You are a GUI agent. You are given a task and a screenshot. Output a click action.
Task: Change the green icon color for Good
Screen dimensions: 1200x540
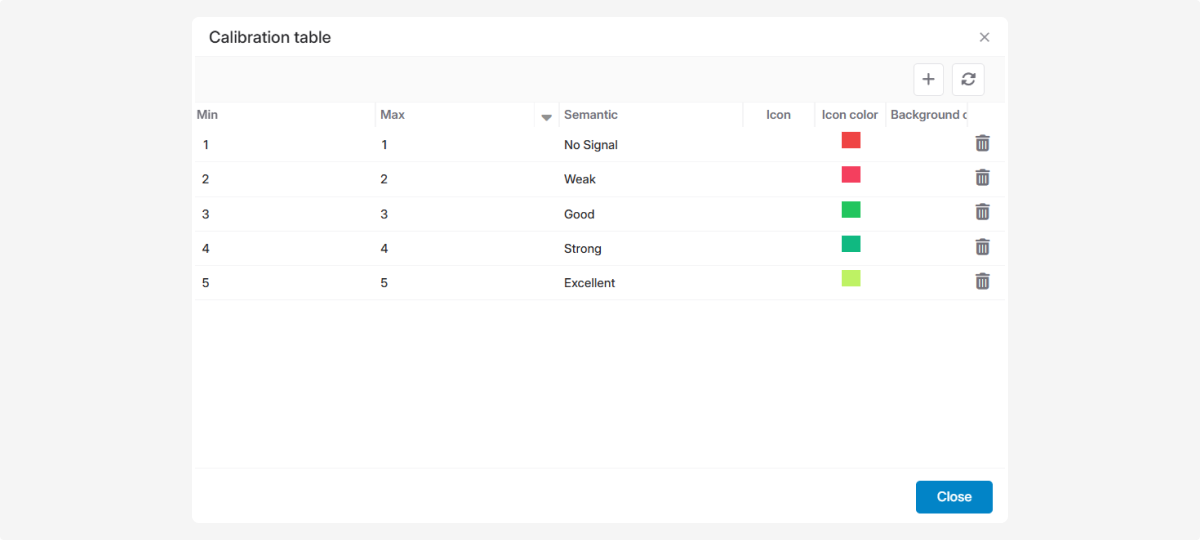(851, 210)
